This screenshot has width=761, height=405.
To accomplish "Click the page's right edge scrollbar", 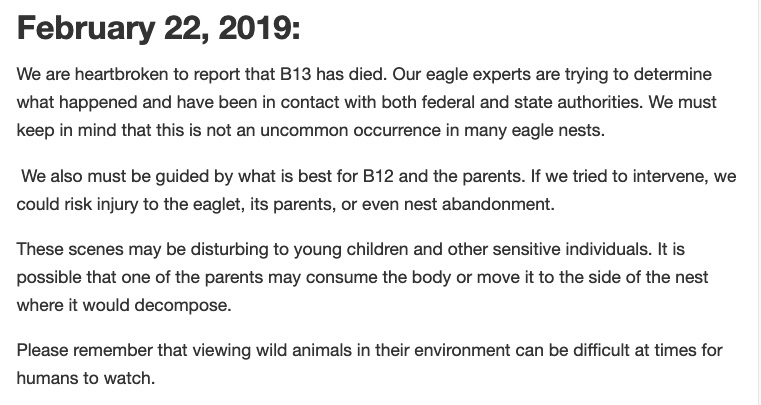I will [759, 202].
